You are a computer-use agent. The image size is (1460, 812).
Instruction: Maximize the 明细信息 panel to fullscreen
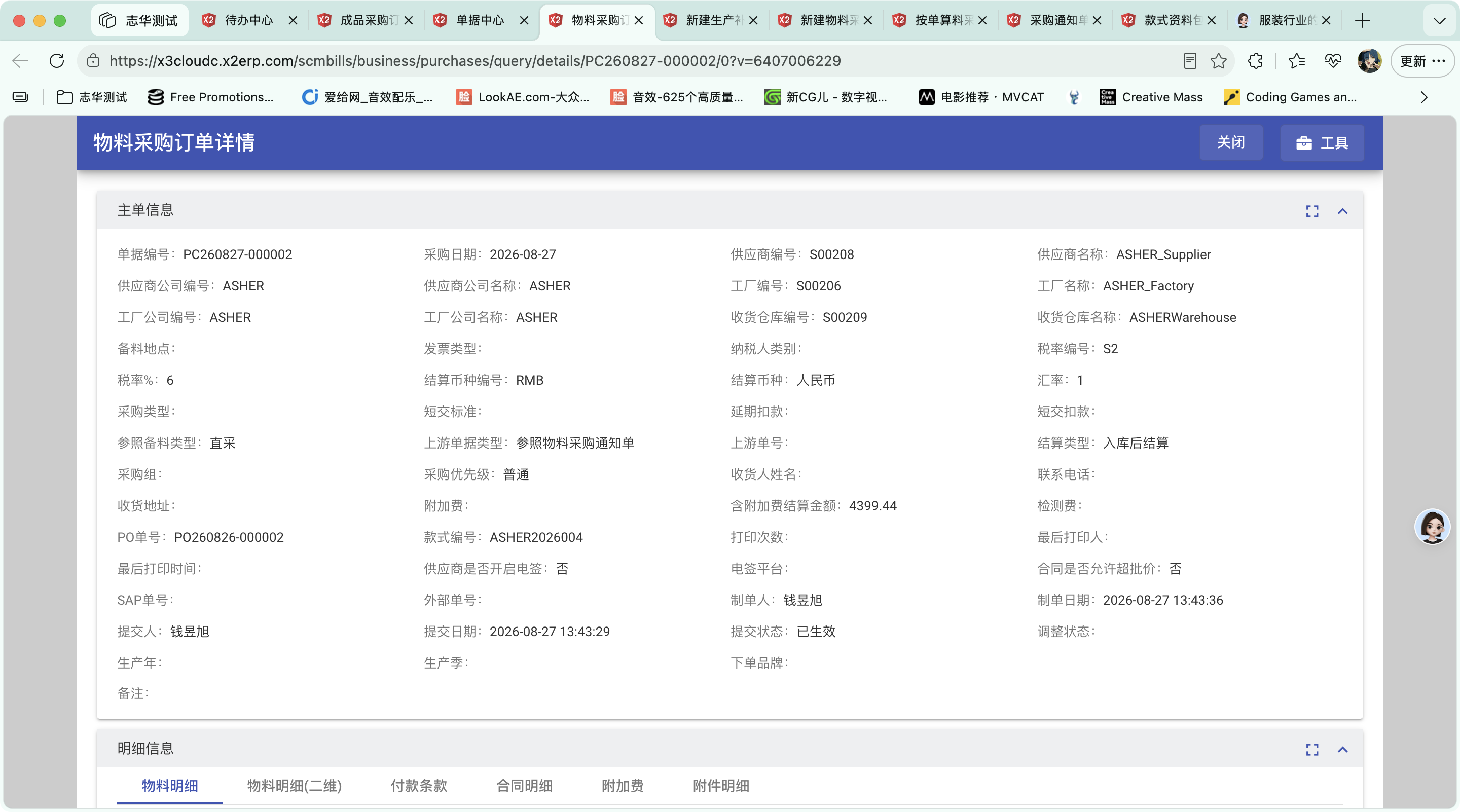click(x=1312, y=749)
